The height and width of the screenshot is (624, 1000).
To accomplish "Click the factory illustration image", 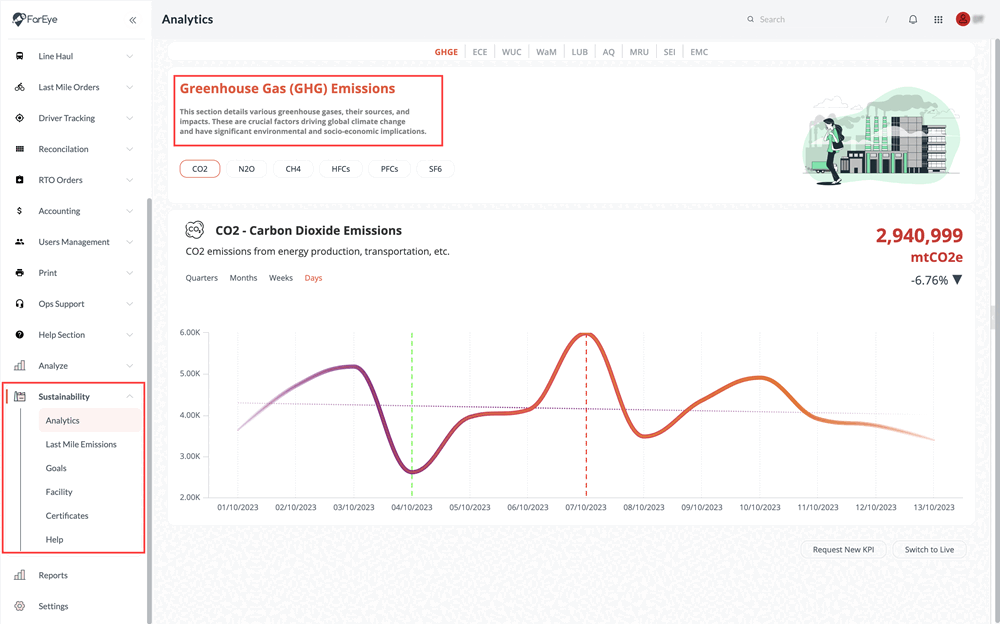I will pyautogui.click(x=881, y=136).
